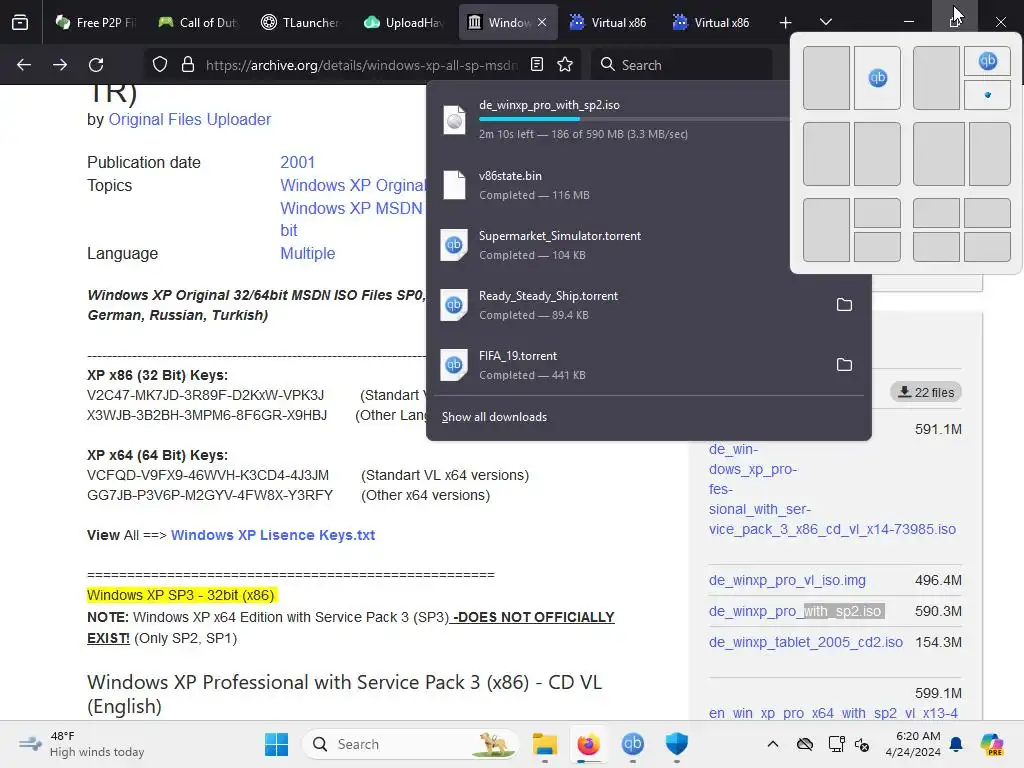Switch to the UploadHaven tab

[404, 22]
